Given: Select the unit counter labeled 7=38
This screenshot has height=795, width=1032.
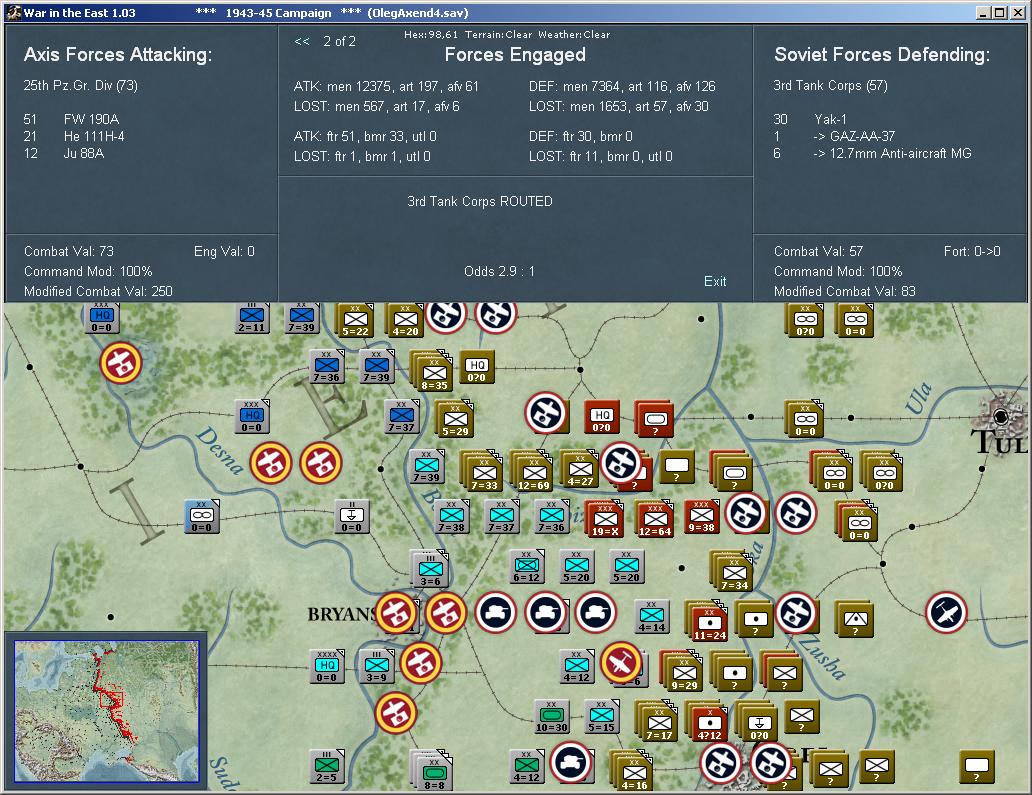Looking at the screenshot, I should (452, 517).
